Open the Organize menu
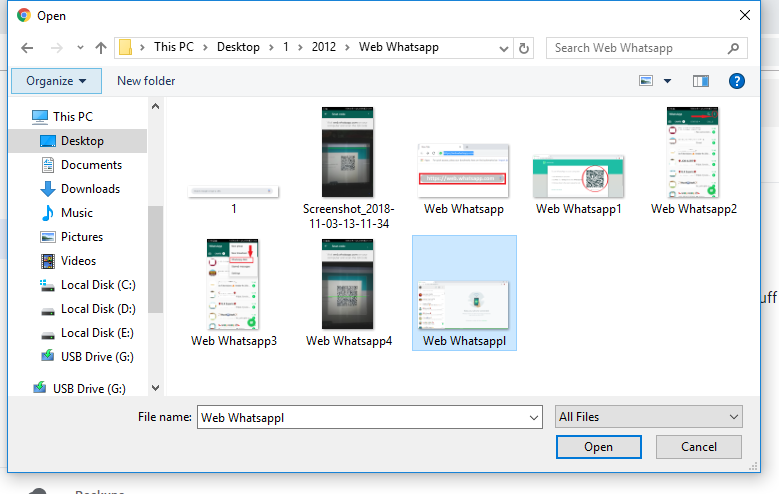The height and width of the screenshot is (494, 779). tap(56, 81)
